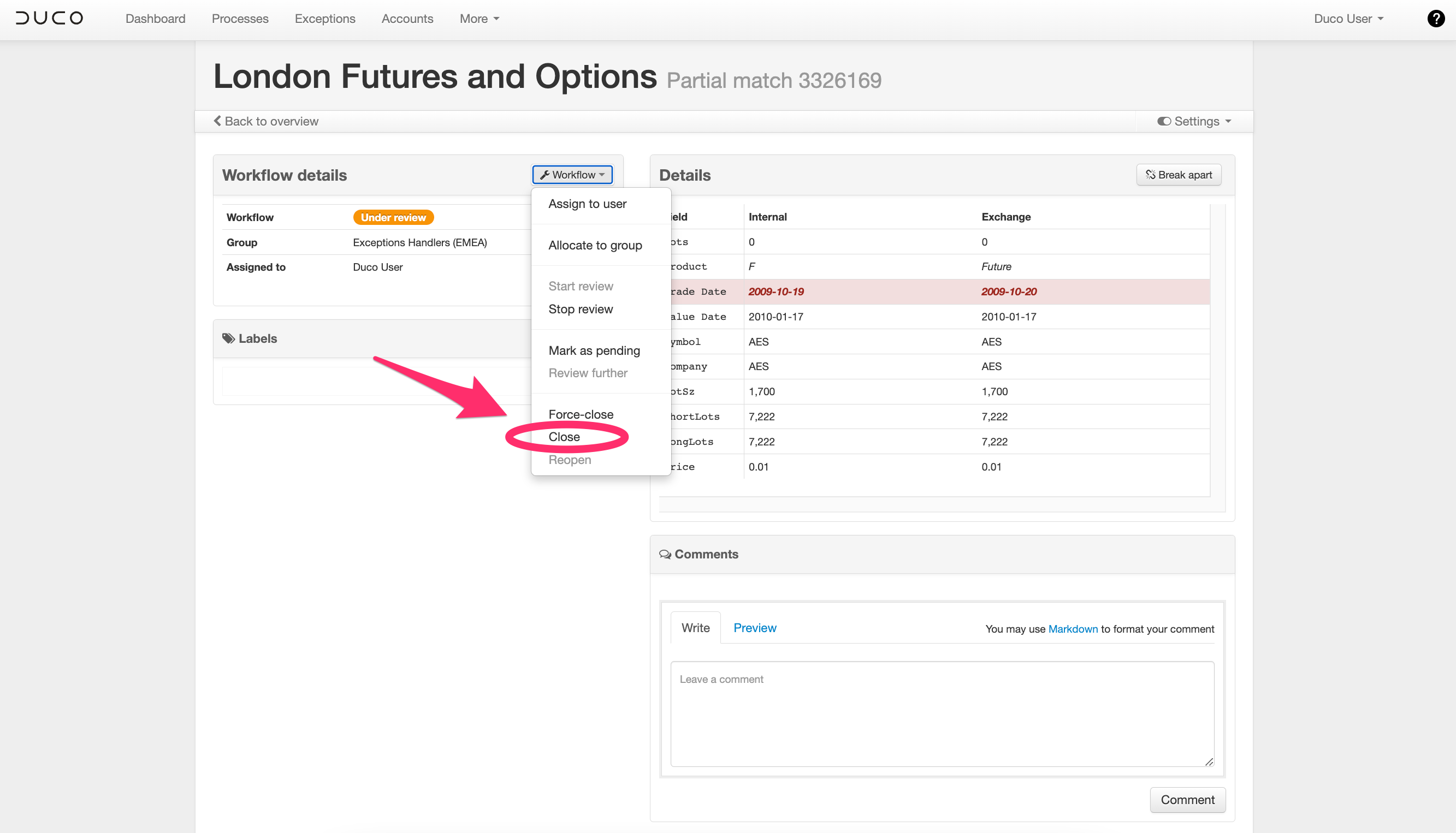The width and height of the screenshot is (1456, 833).
Task: Click the Workflow row label
Action: 250,217
